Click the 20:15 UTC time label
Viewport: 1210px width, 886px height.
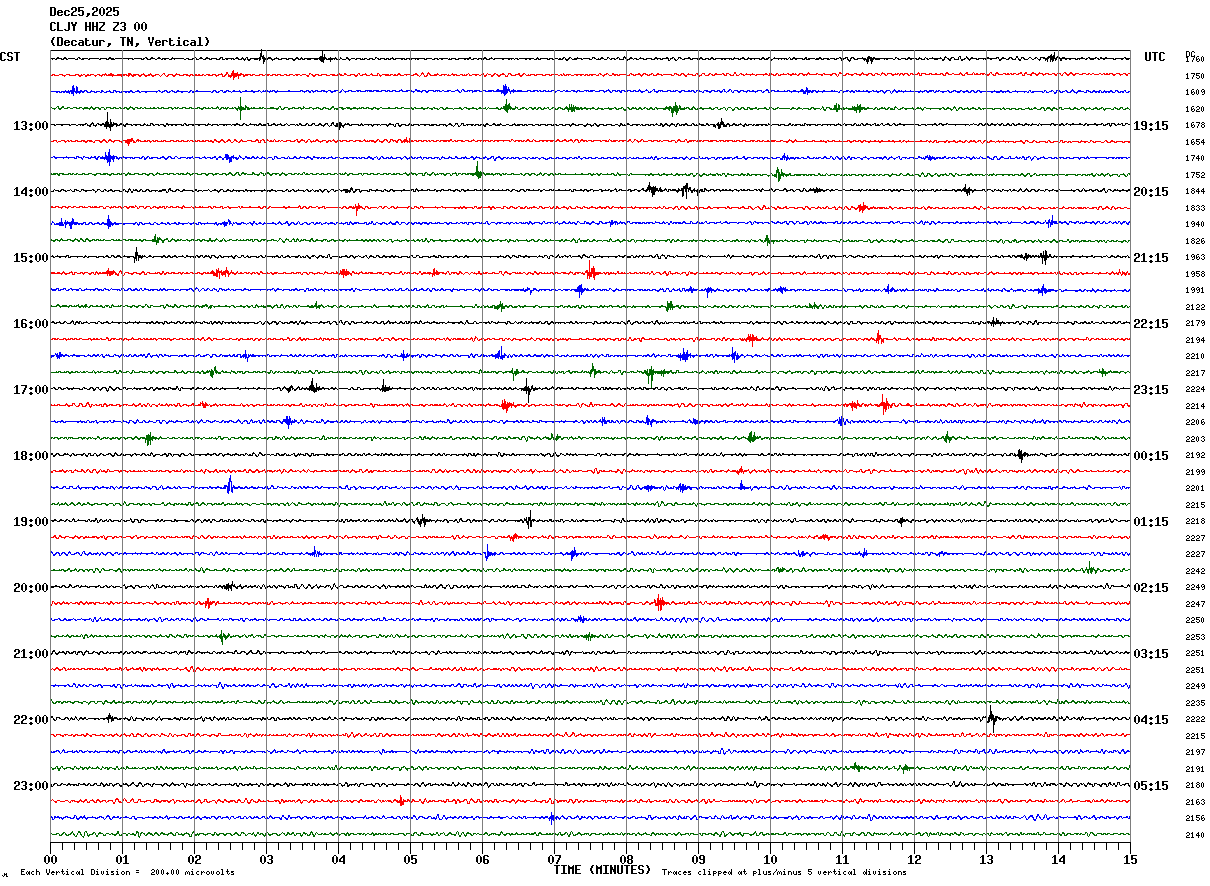[1150, 192]
